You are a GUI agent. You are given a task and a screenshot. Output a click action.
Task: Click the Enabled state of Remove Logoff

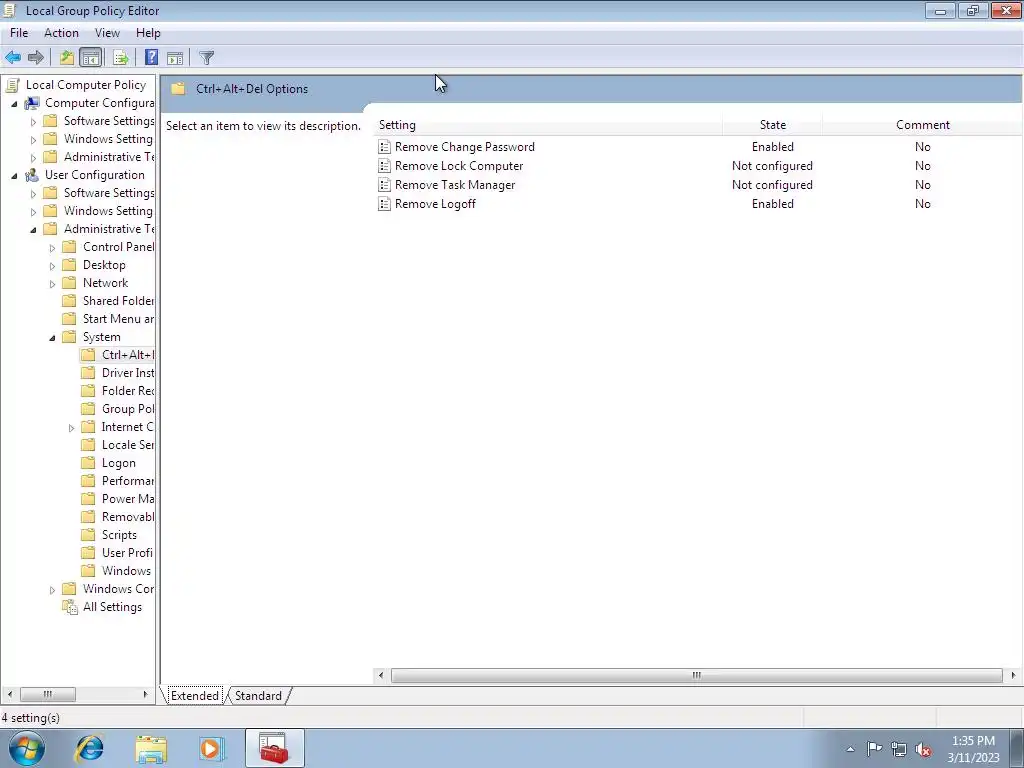tap(773, 204)
